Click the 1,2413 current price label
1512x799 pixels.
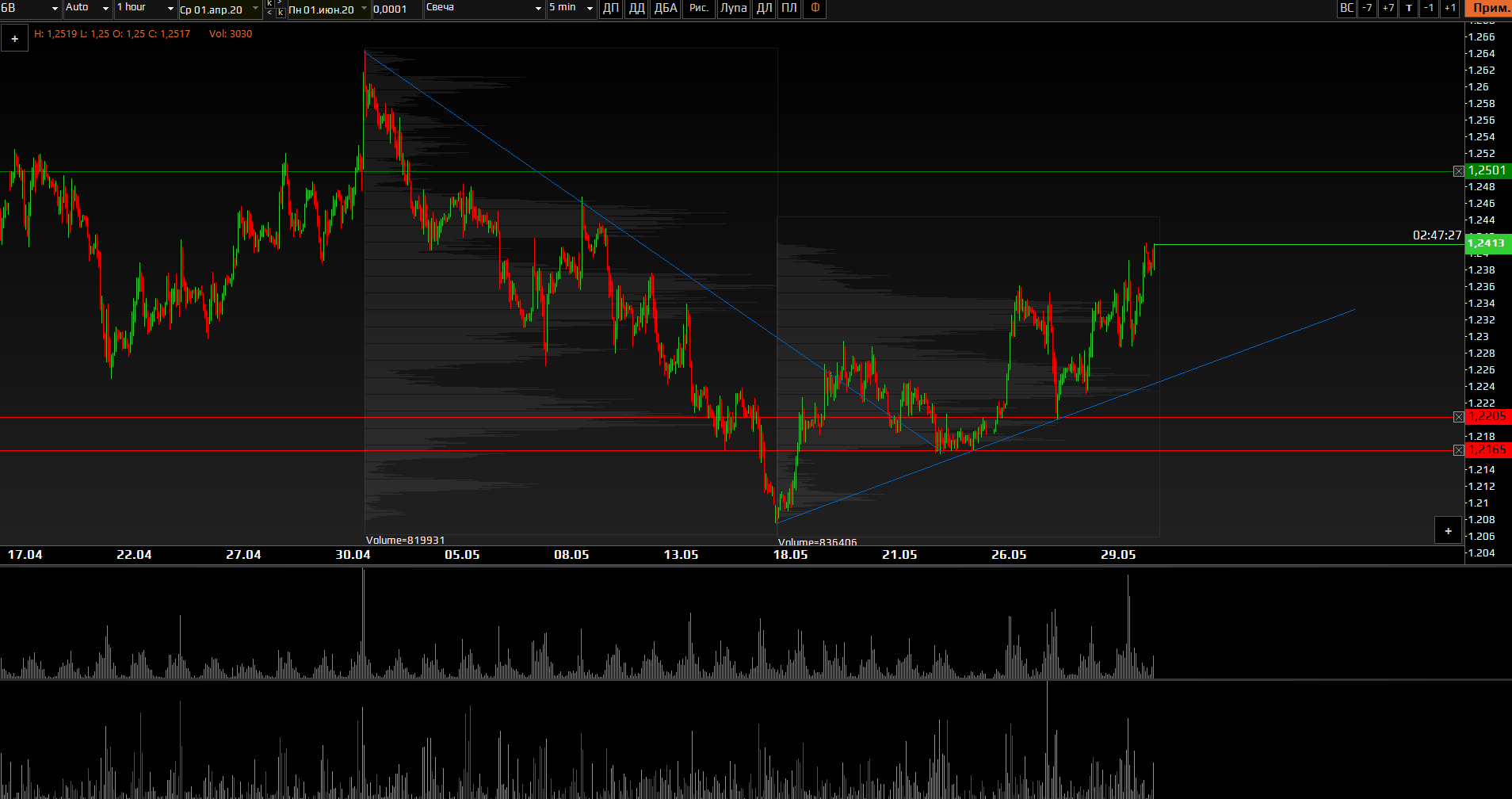tap(1487, 243)
